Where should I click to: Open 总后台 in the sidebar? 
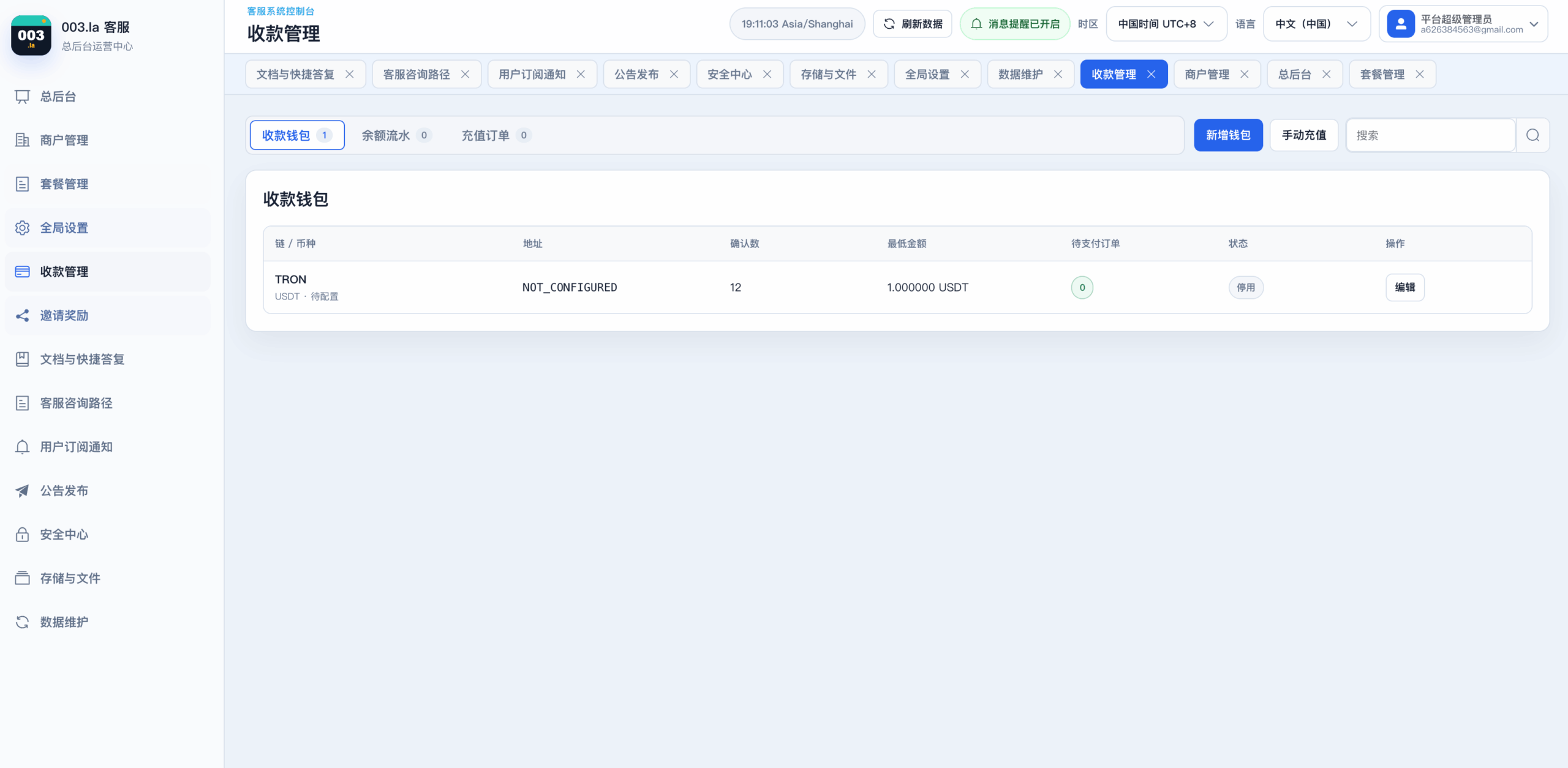click(107, 97)
